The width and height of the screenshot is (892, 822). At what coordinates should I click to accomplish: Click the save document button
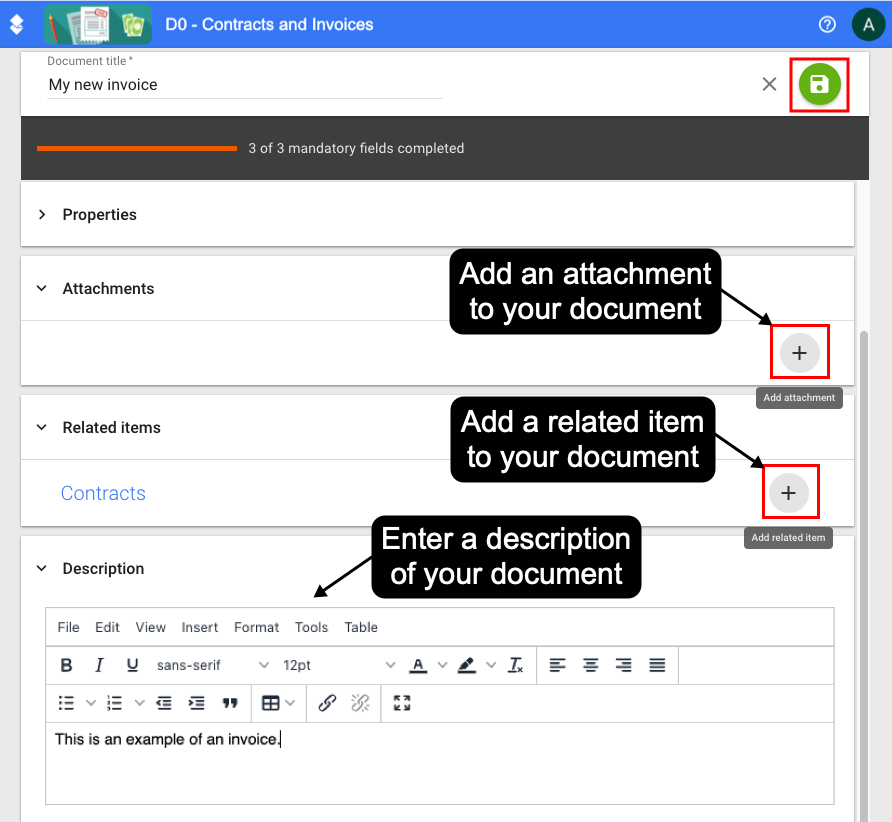tap(819, 84)
